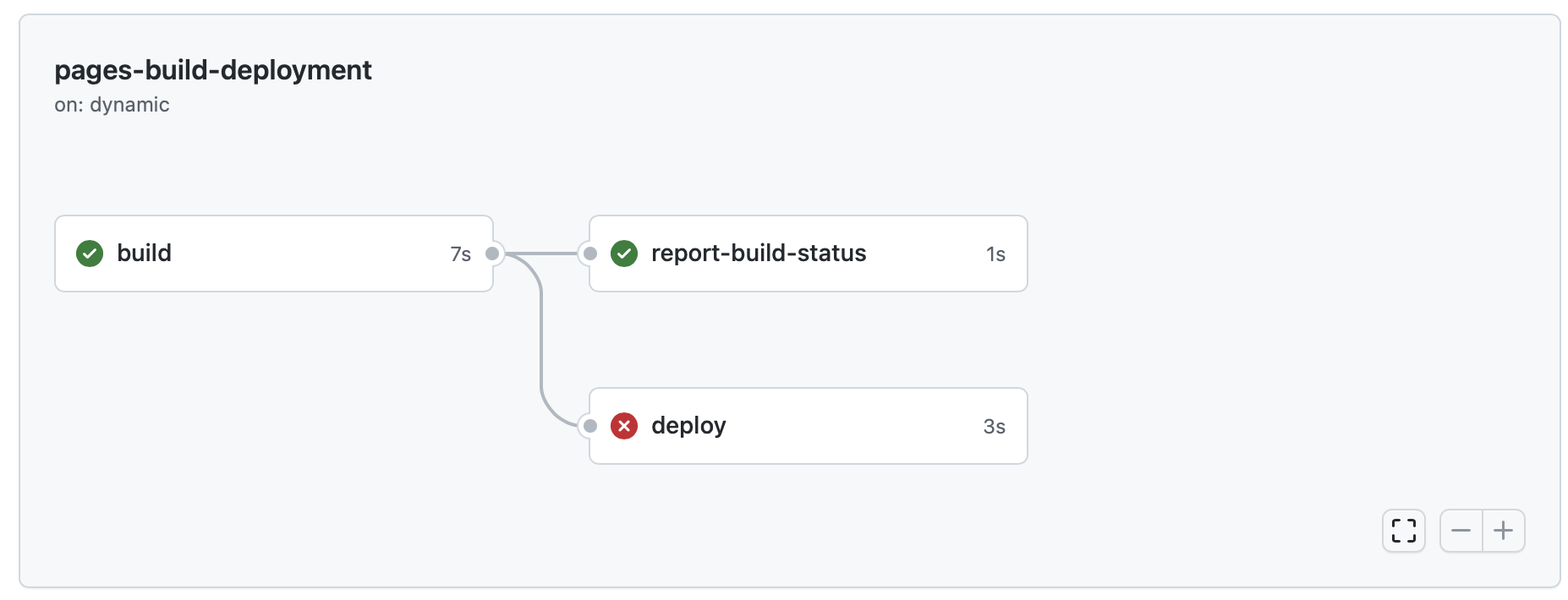Click the on: dynamic trigger label
Screen dimensions: 1568x600
(x=112, y=105)
